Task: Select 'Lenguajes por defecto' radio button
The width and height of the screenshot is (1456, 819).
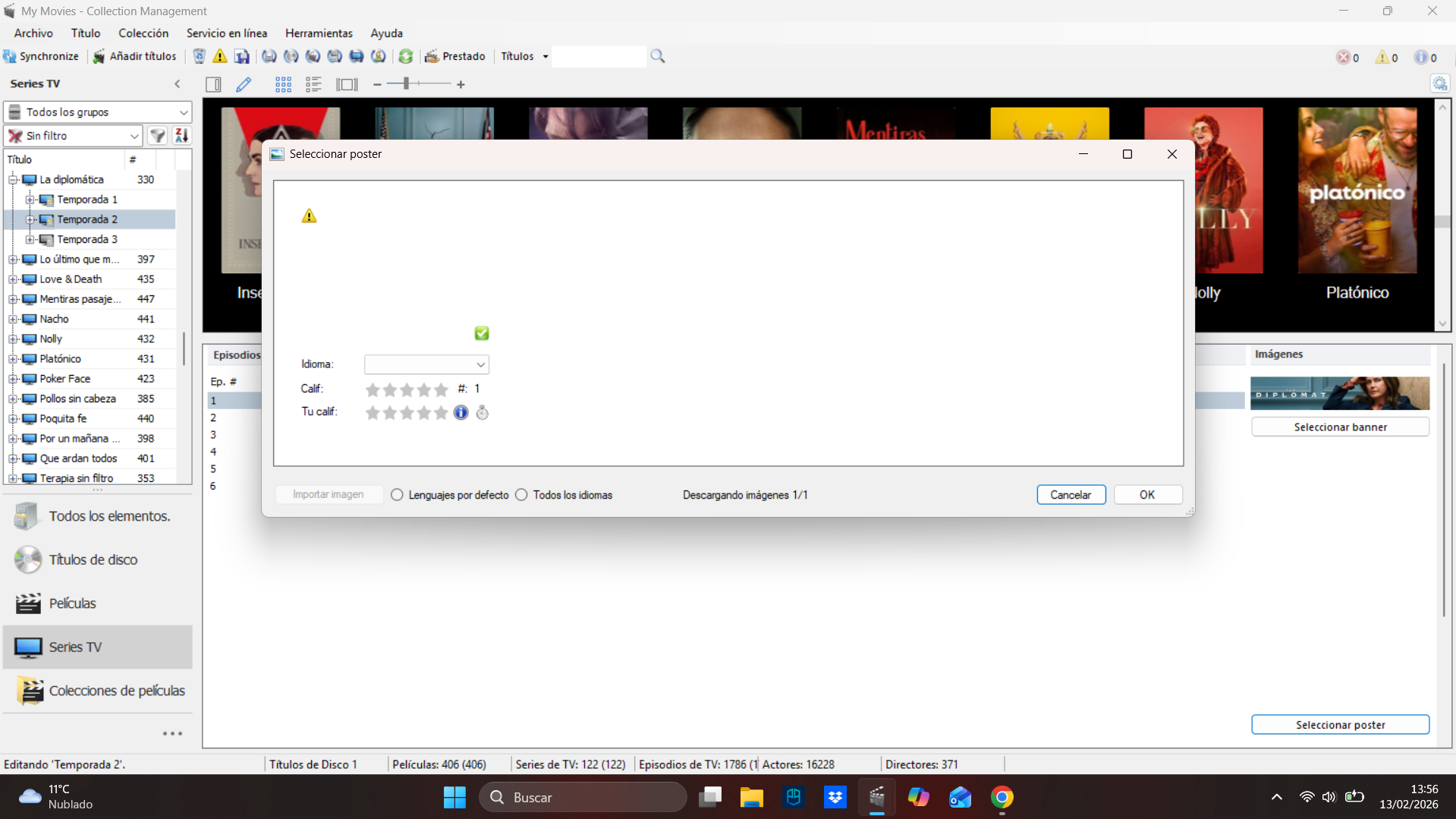Action: [397, 495]
